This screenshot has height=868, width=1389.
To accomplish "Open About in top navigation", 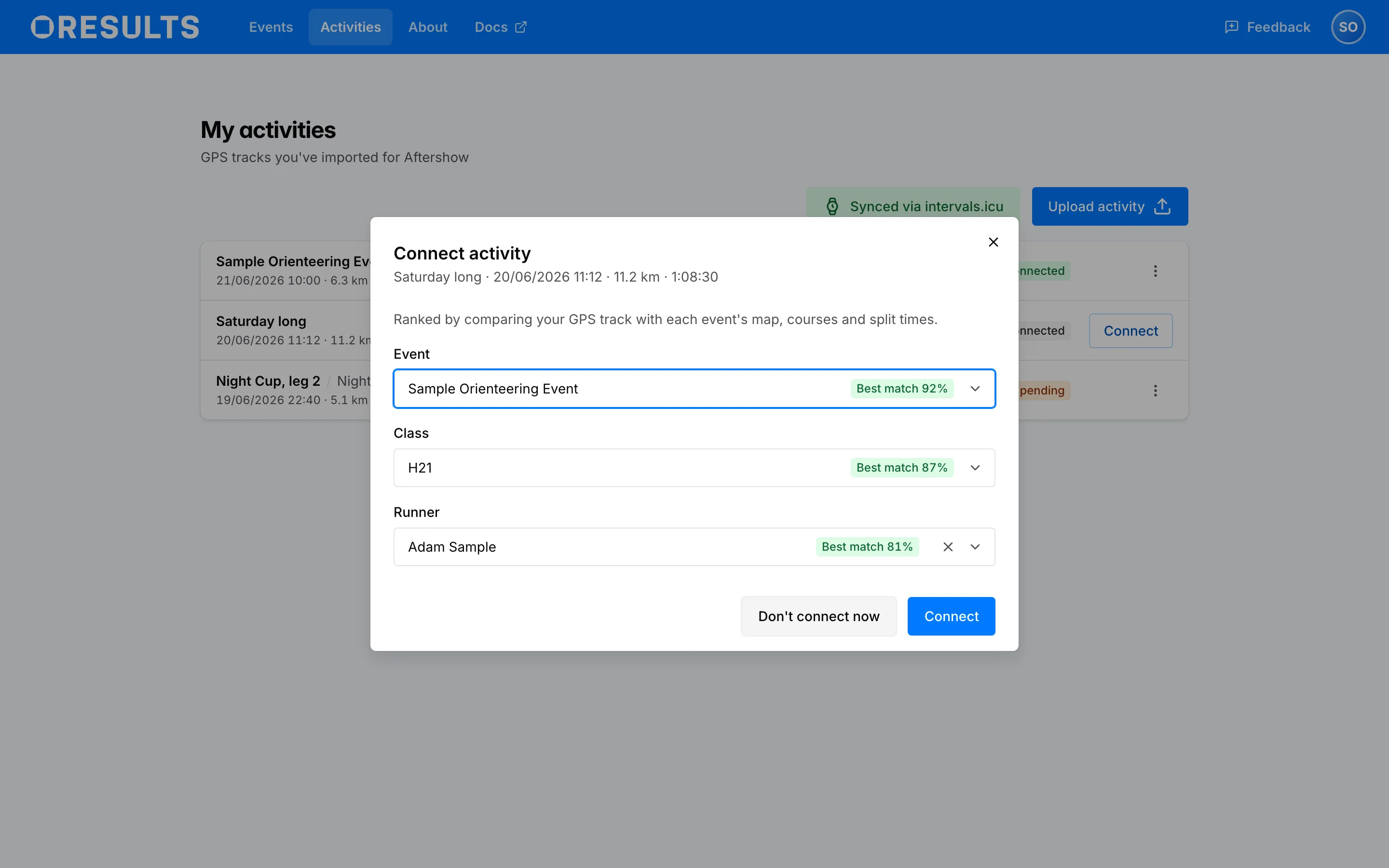I will 428,27.
